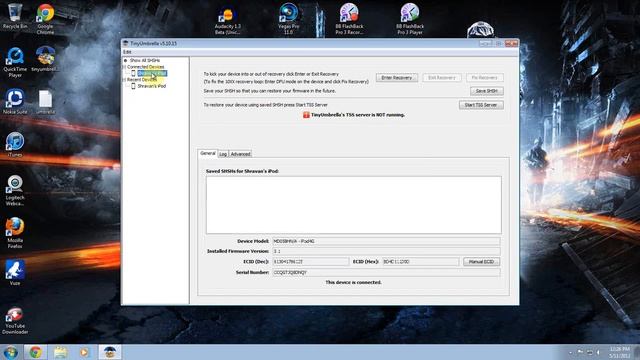Switch to the Log tab
Viewport: 640px width, 360px height.
[x=223, y=154]
